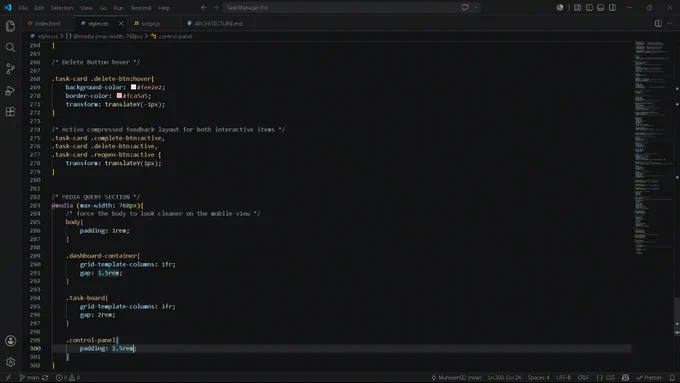
Task: Go forward with the navigation arrow
Action: coord(216,7)
